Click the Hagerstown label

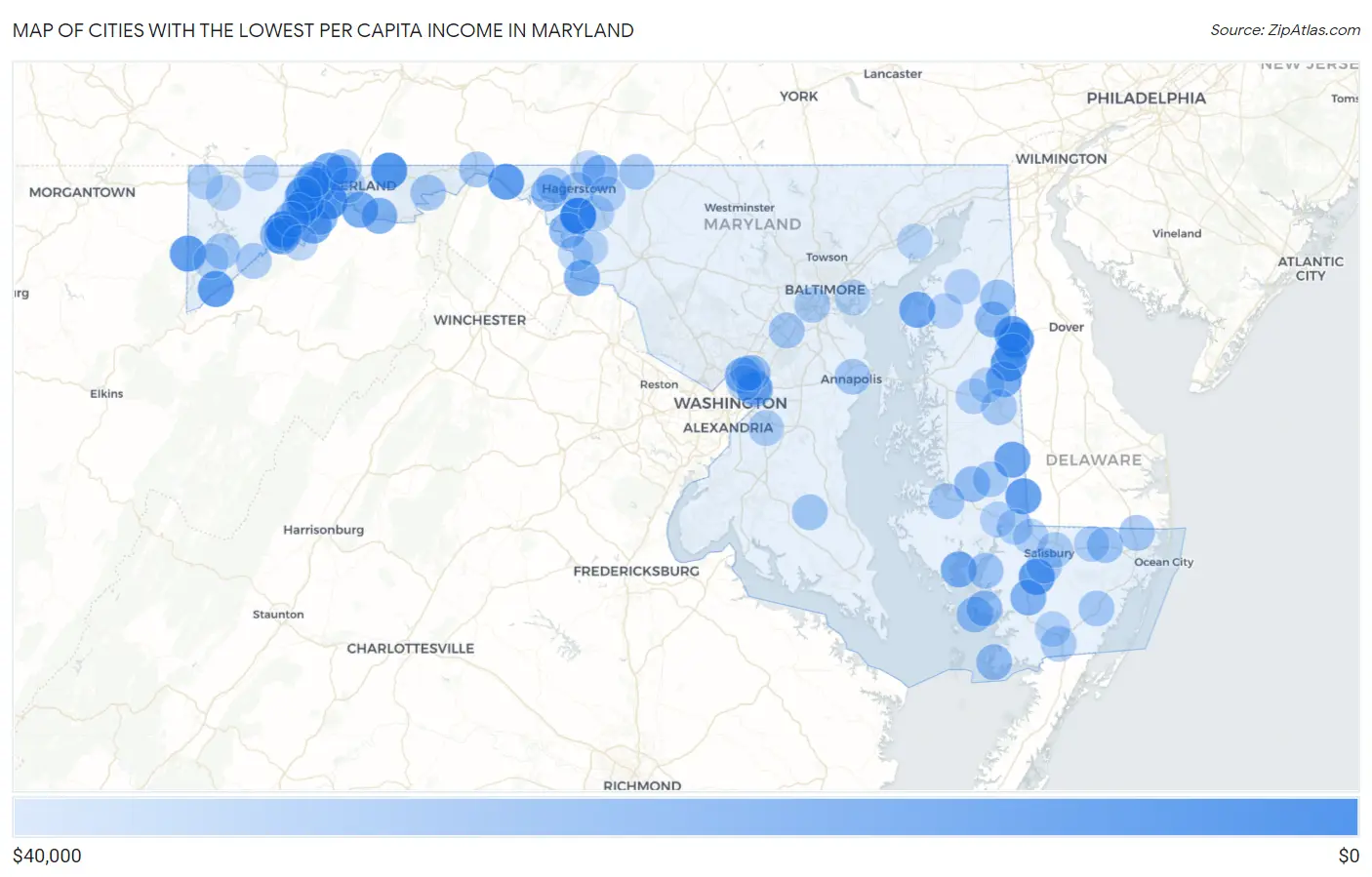579,188
